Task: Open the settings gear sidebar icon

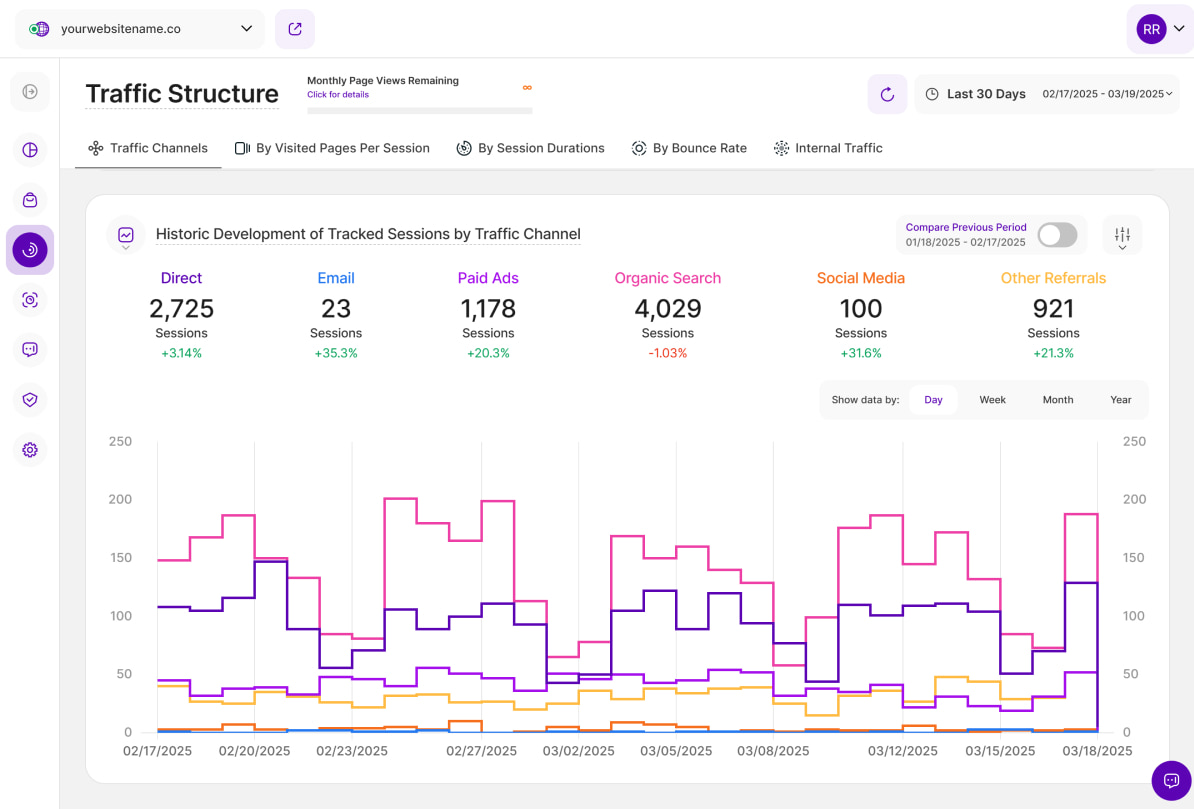Action: tap(30, 450)
